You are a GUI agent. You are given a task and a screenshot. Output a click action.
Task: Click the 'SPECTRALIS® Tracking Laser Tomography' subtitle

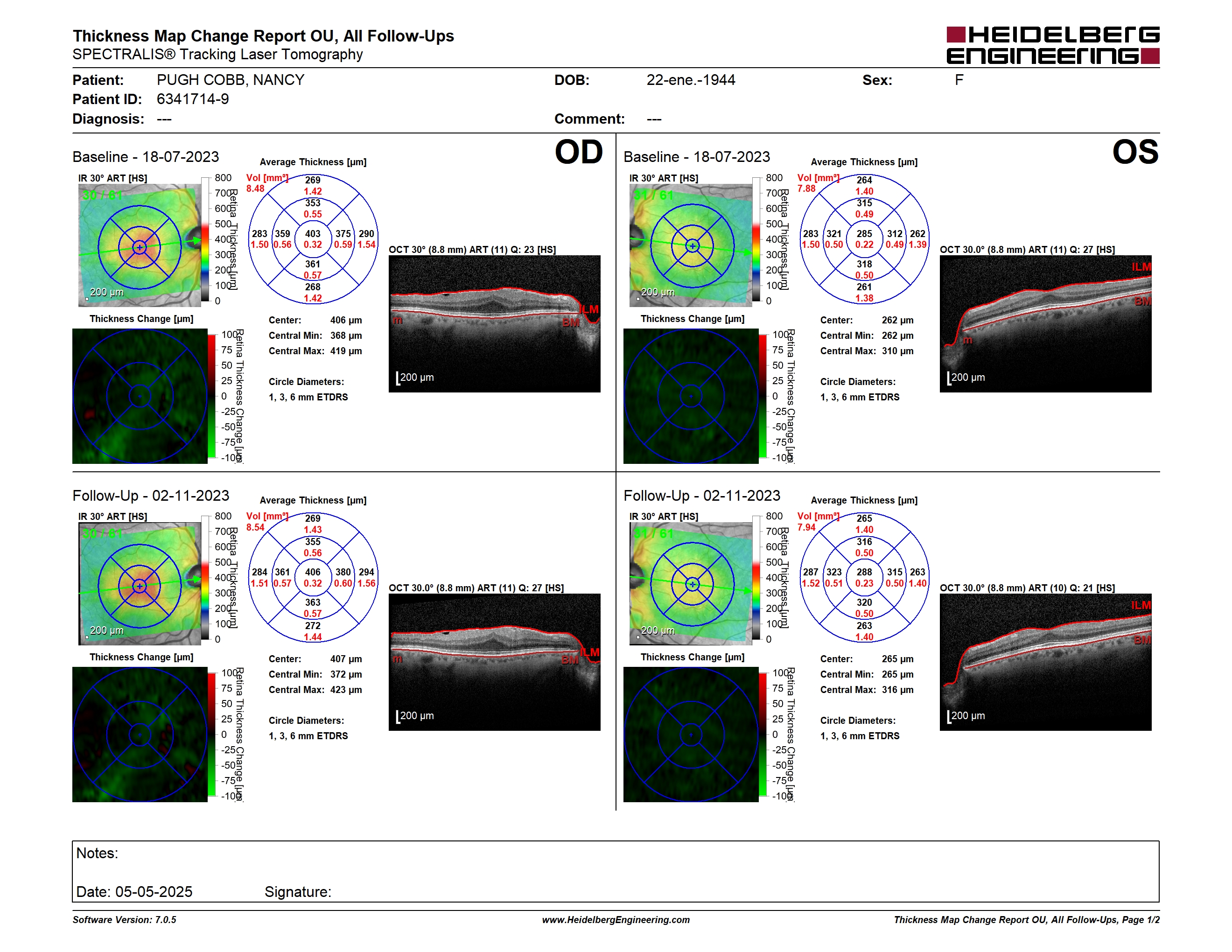(x=218, y=55)
